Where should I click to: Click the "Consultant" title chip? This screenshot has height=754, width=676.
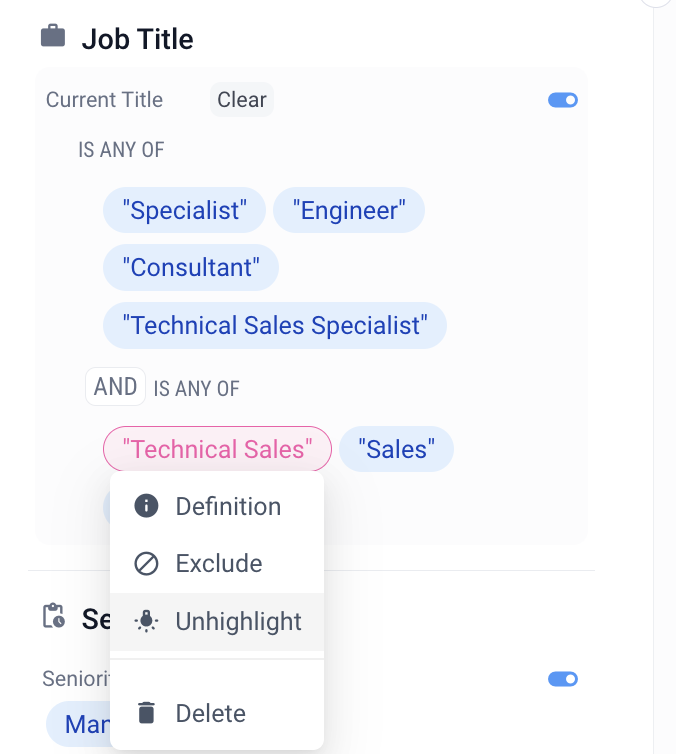(x=191, y=268)
